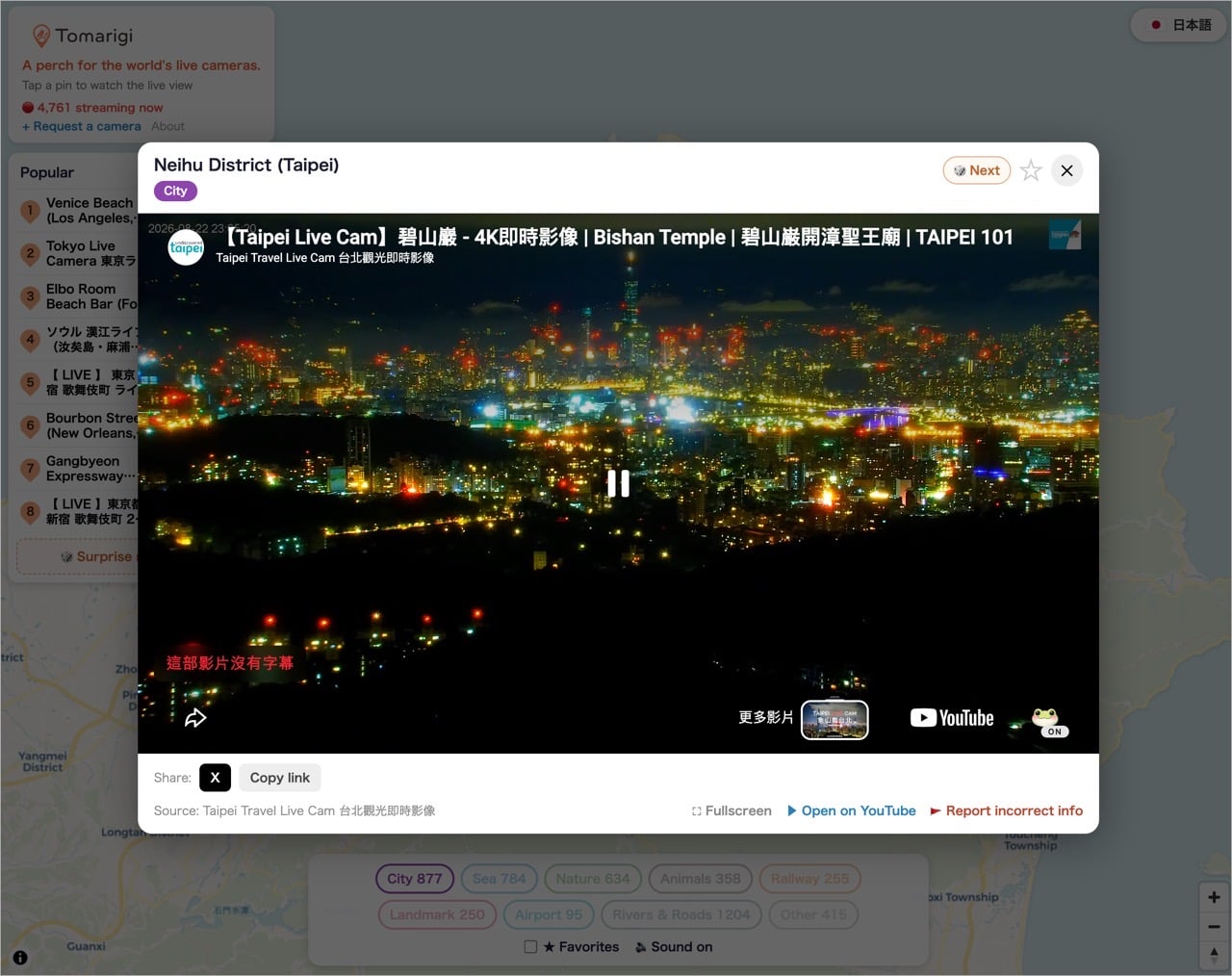
Task: Zoom out the map with minus button
Action: pos(1214,927)
